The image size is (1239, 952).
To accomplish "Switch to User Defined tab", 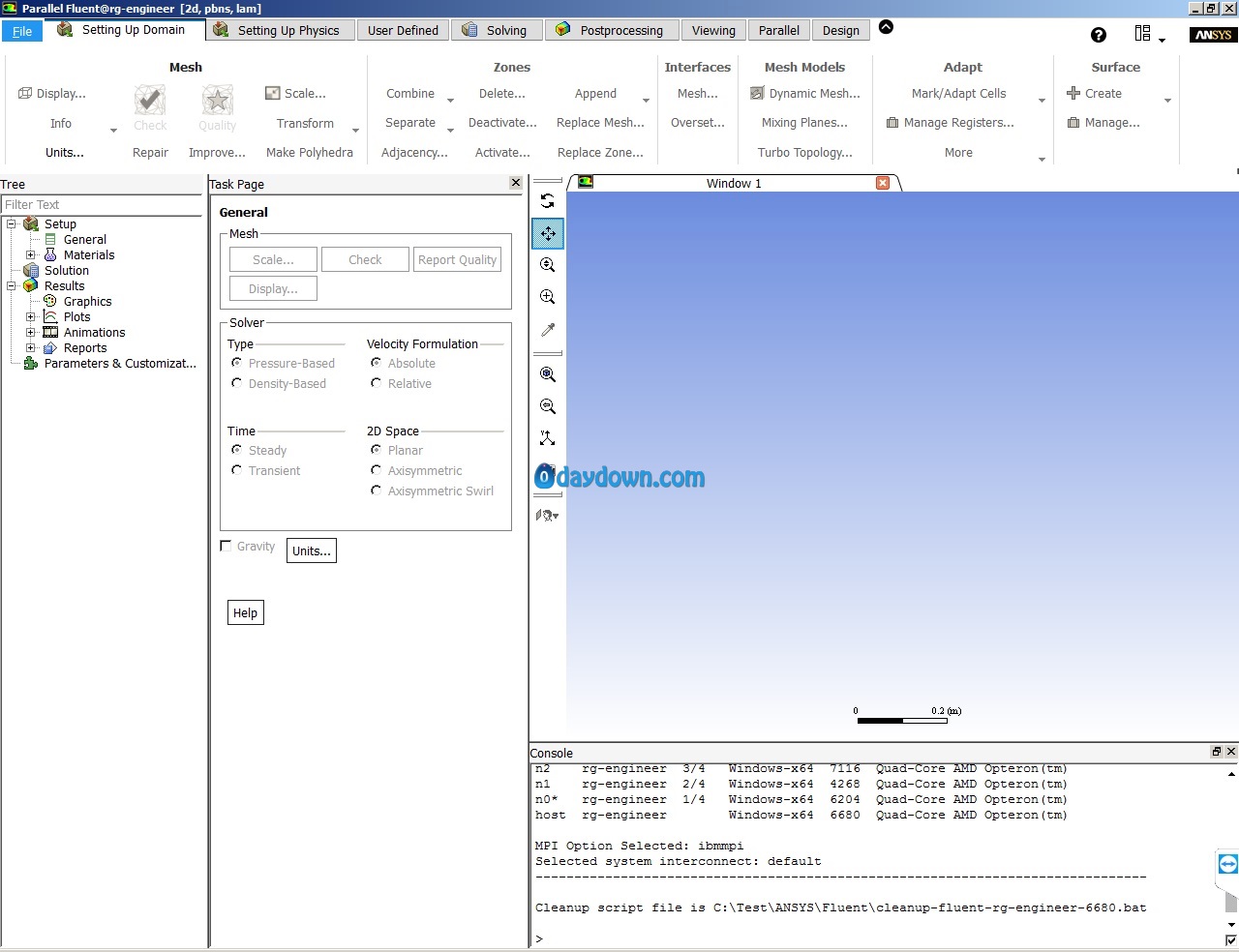I will (403, 31).
